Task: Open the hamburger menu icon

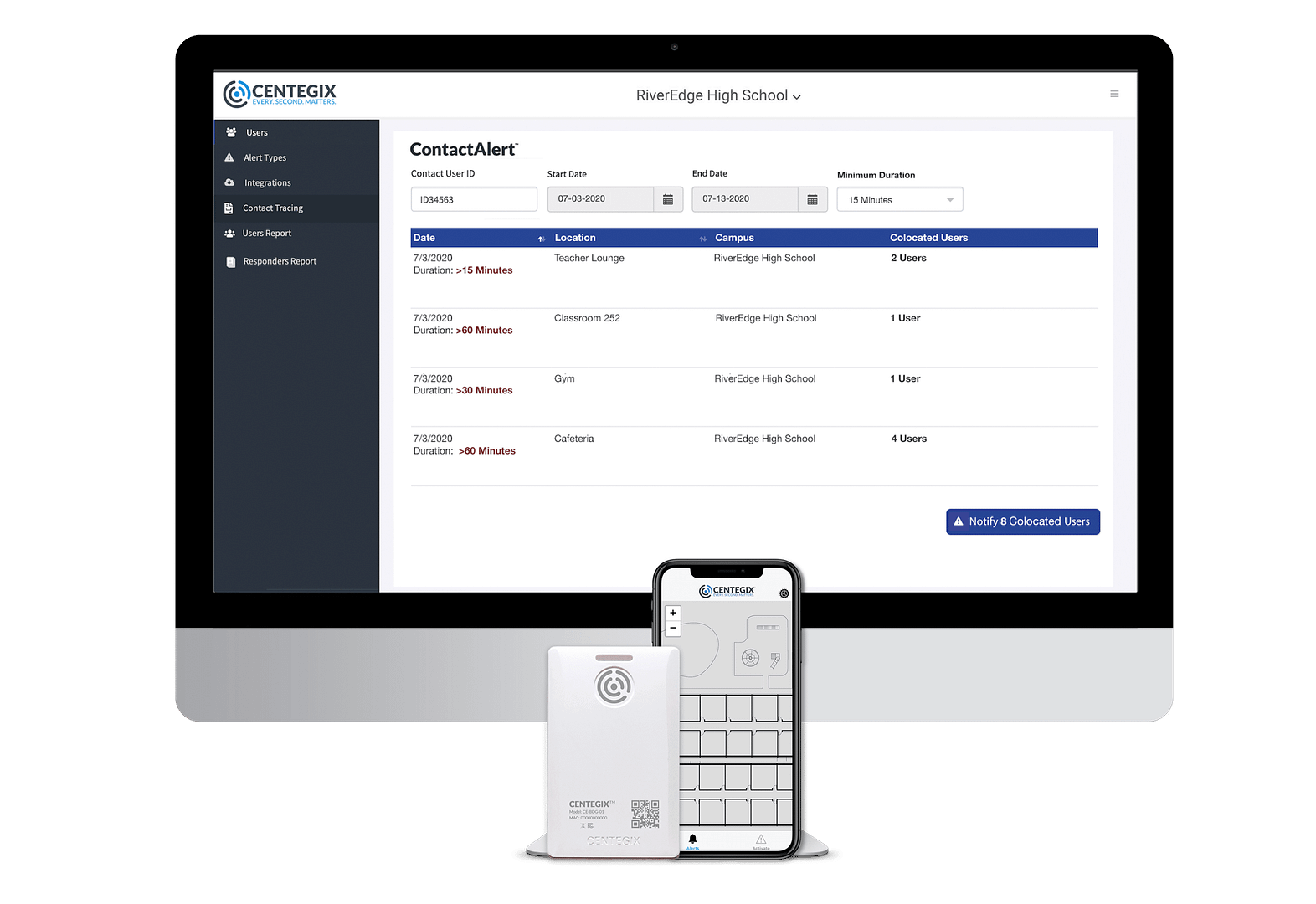Action: 1114,94
